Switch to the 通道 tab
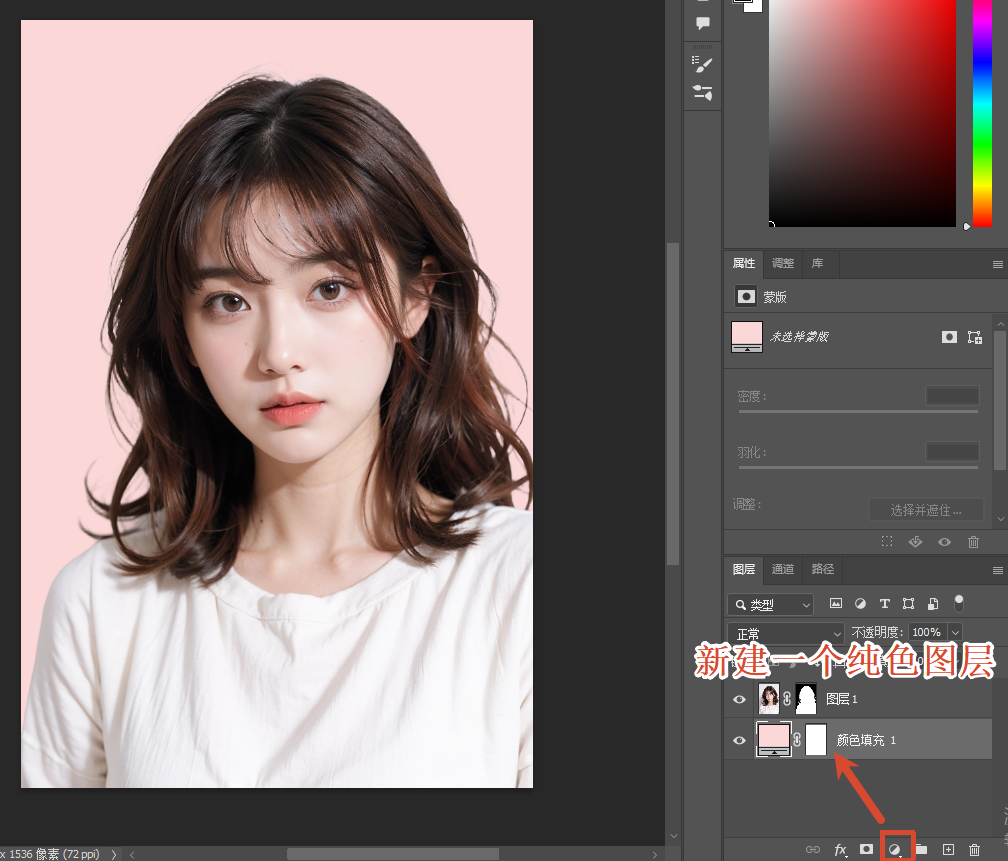This screenshot has width=1008, height=861. [782, 569]
